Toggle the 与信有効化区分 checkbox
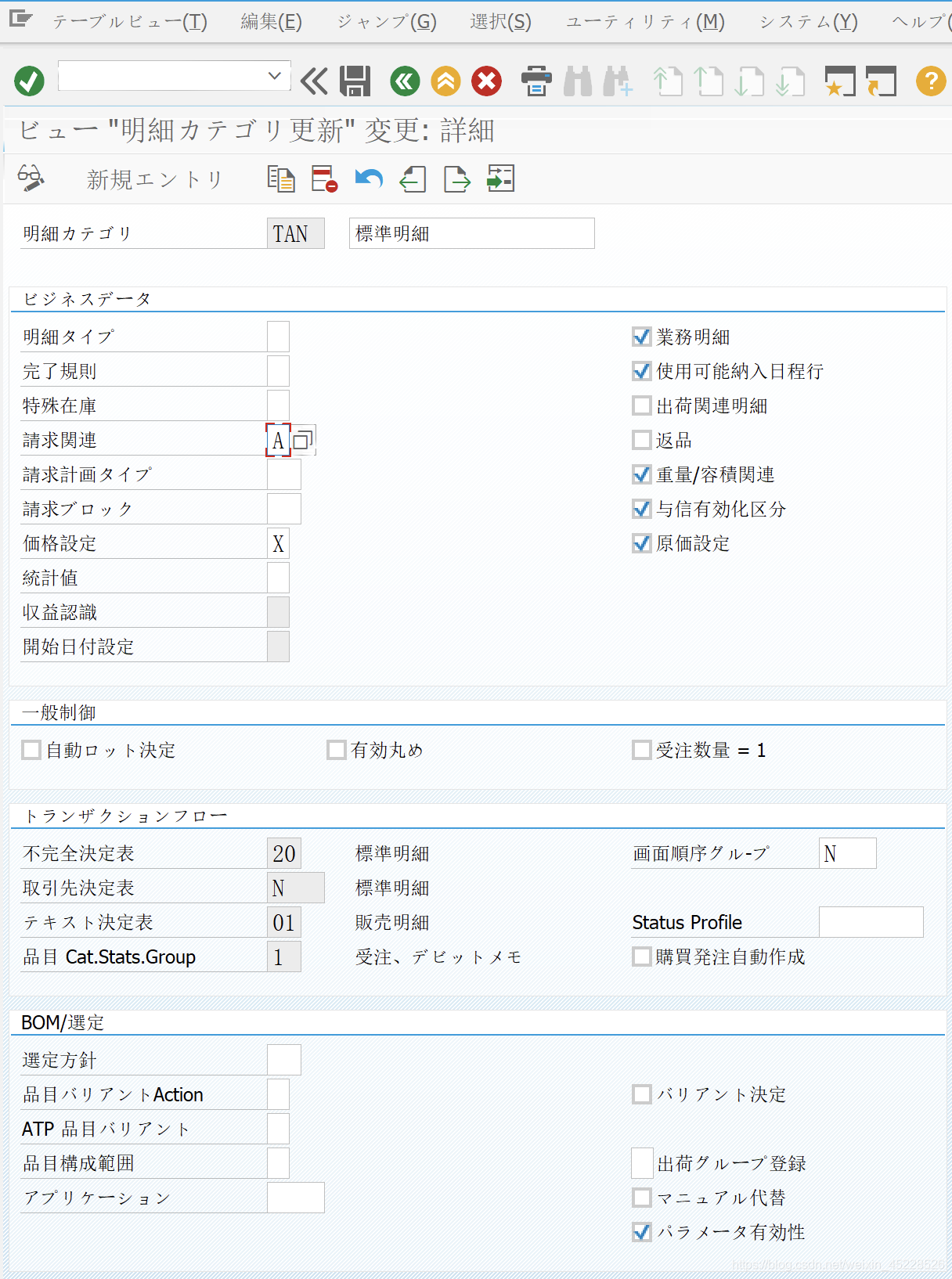 pos(641,509)
